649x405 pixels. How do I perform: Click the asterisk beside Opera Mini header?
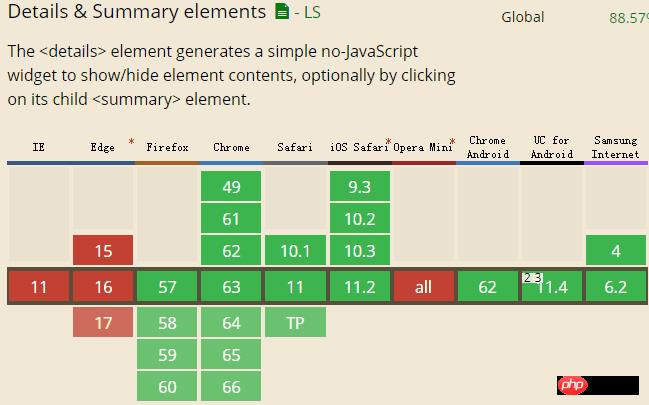point(452,143)
